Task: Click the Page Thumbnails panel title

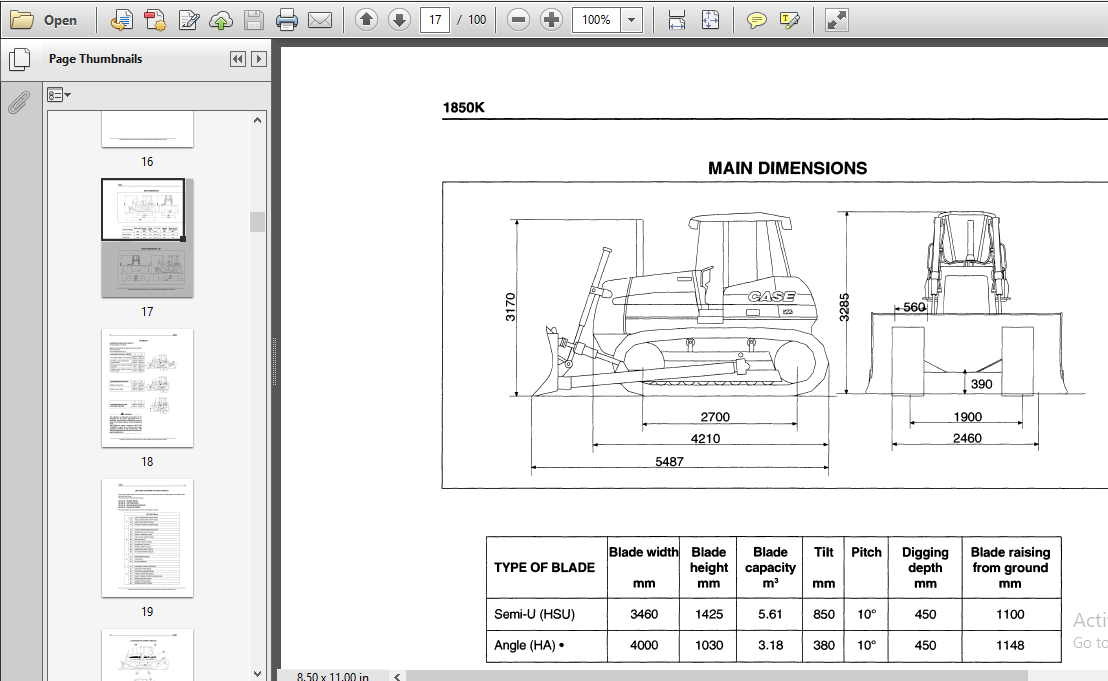Action: click(x=95, y=59)
